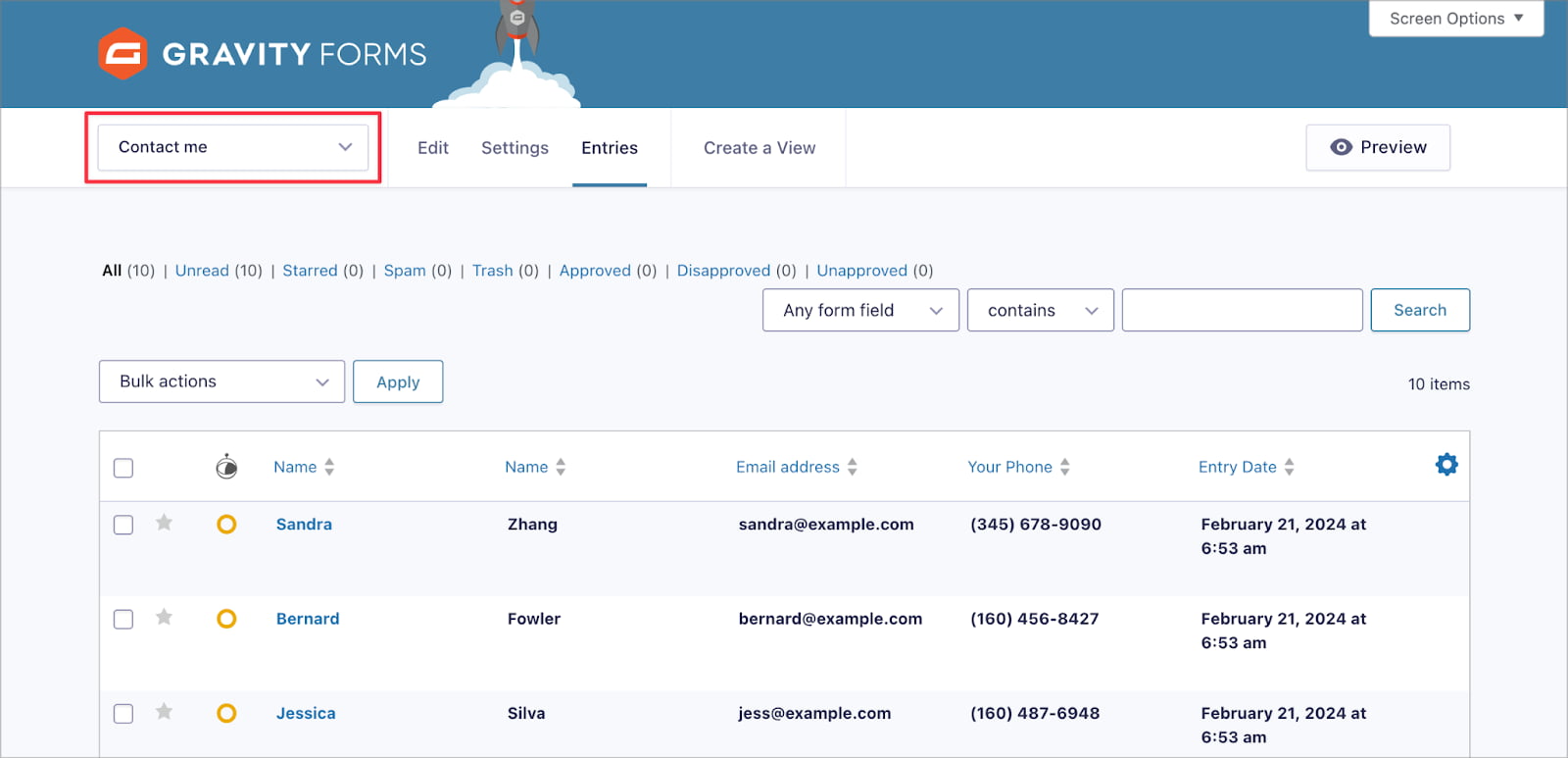The width and height of the screenshot is (1568, 758).
Task: Sort by Entry Date column arrows
Action: tap(1290, 467)
